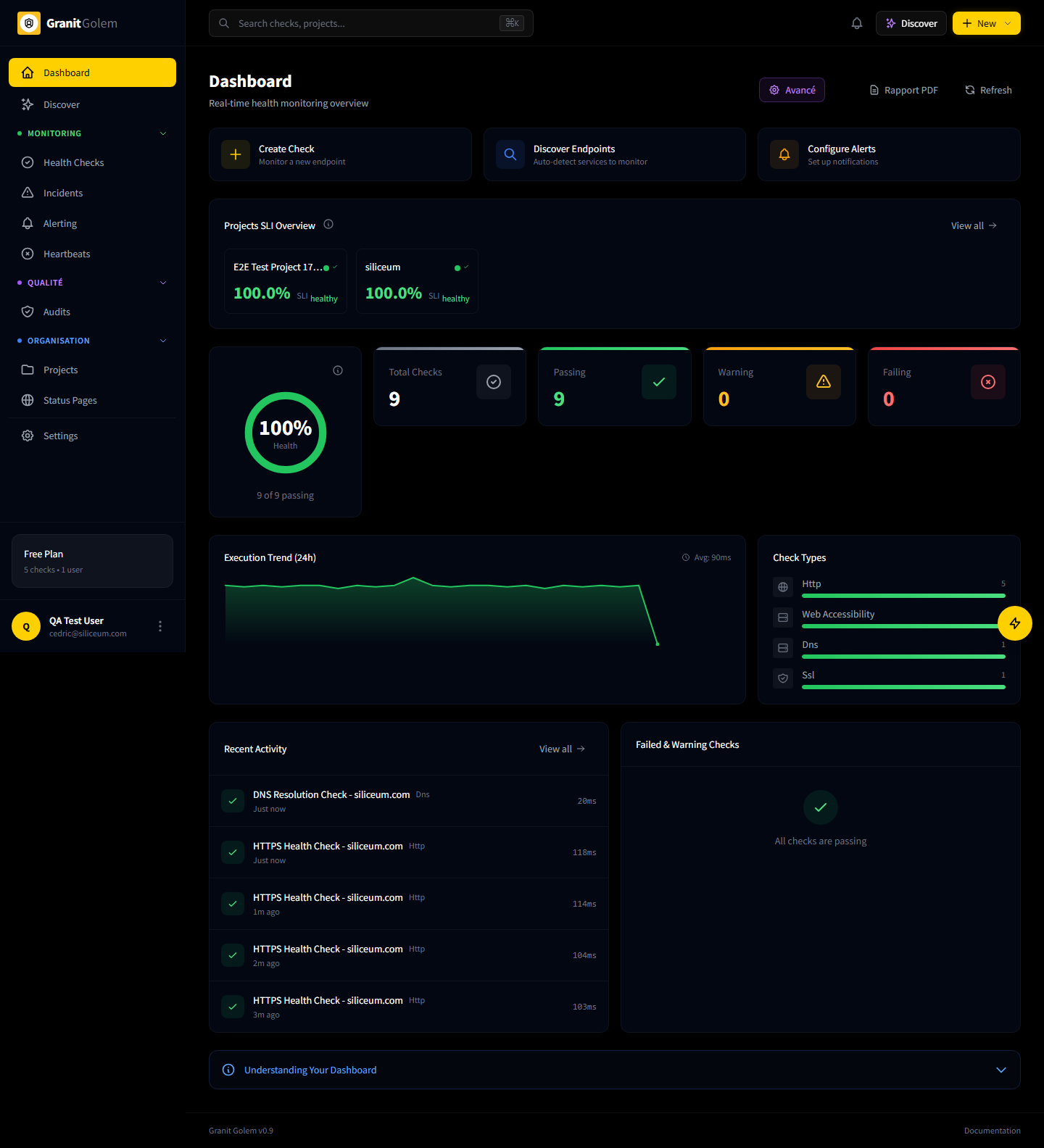Open Alerting in the sidebar
Image resolution: width=1044 pixels, height=1148 pixels.
click(92, 223)
